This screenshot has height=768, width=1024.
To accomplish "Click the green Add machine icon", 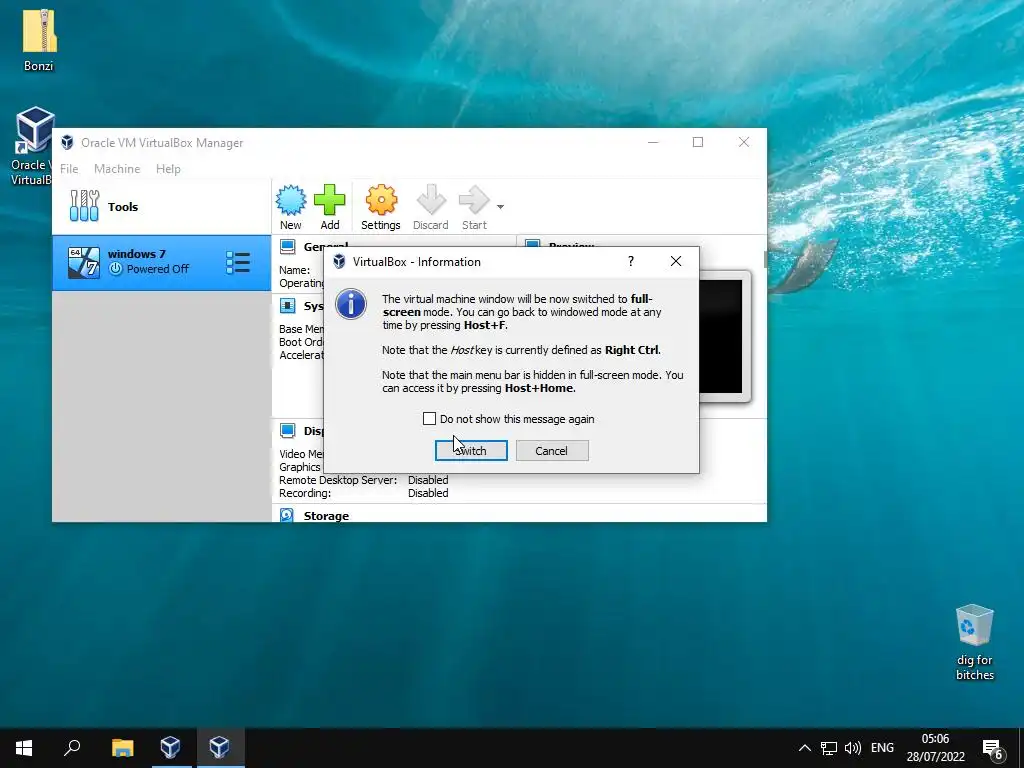I will click(330, 200).
